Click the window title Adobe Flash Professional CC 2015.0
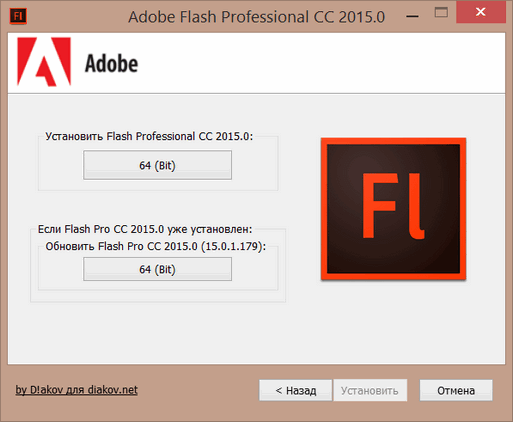The width and height of the screenshot is (513, 422). tap(257, 17)
